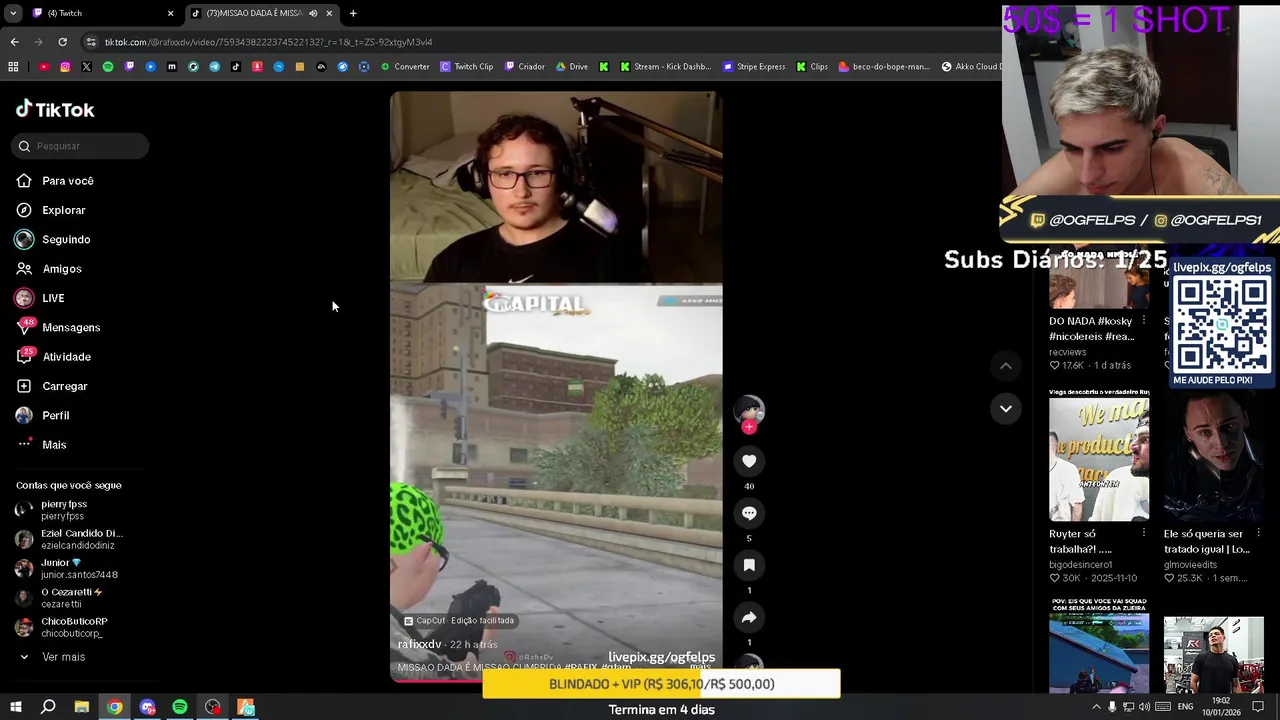
Task: Select the MISSAO DADA TikTok tab
Action: point(253,13)
